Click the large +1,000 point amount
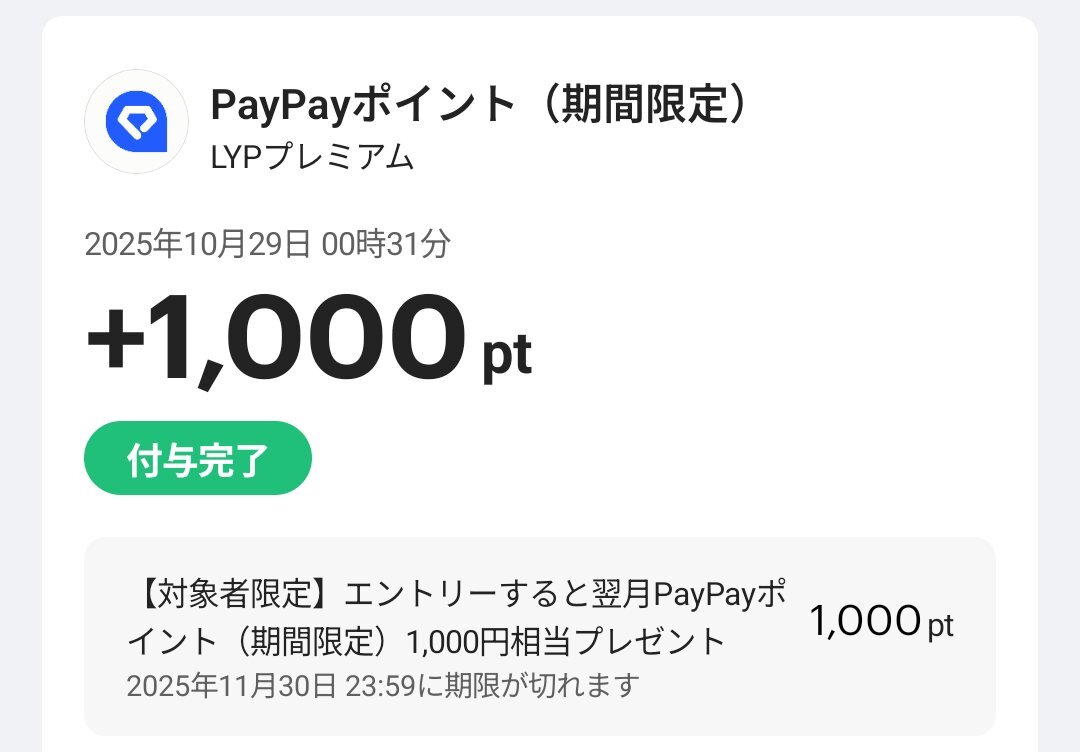Viewport: 1080px width, 752px height. point(276,340)
